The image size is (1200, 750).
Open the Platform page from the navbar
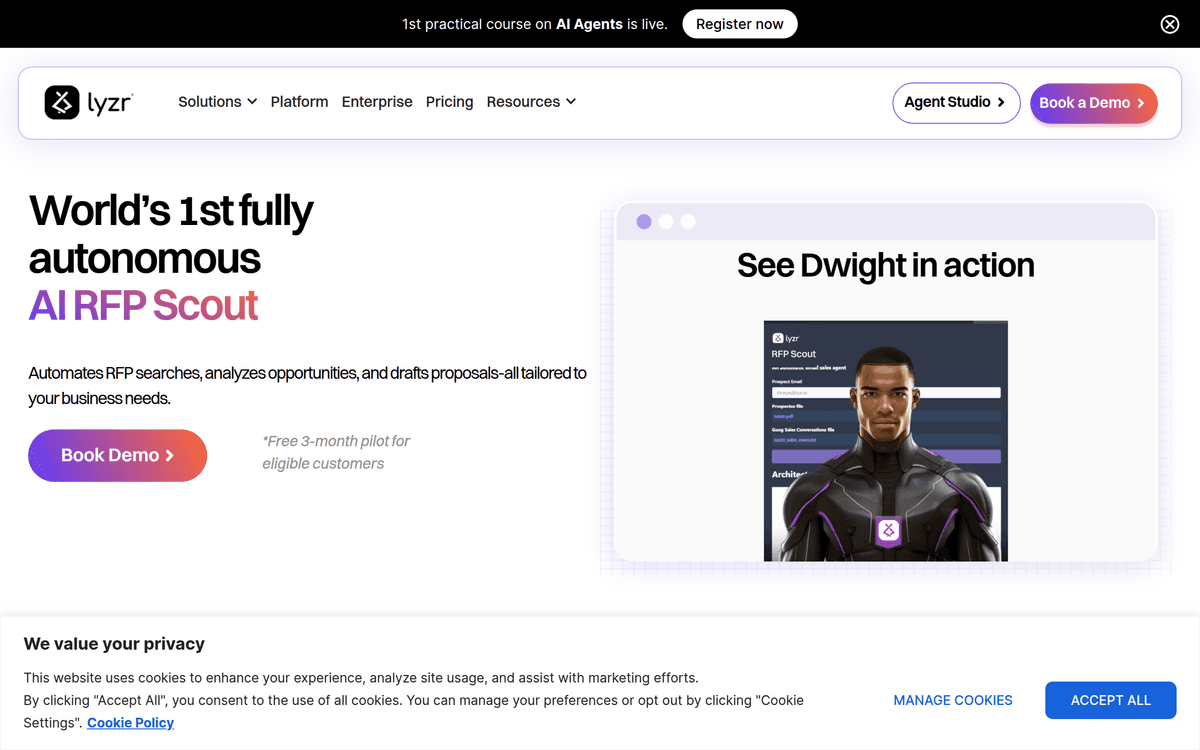(x=299, y=102)
